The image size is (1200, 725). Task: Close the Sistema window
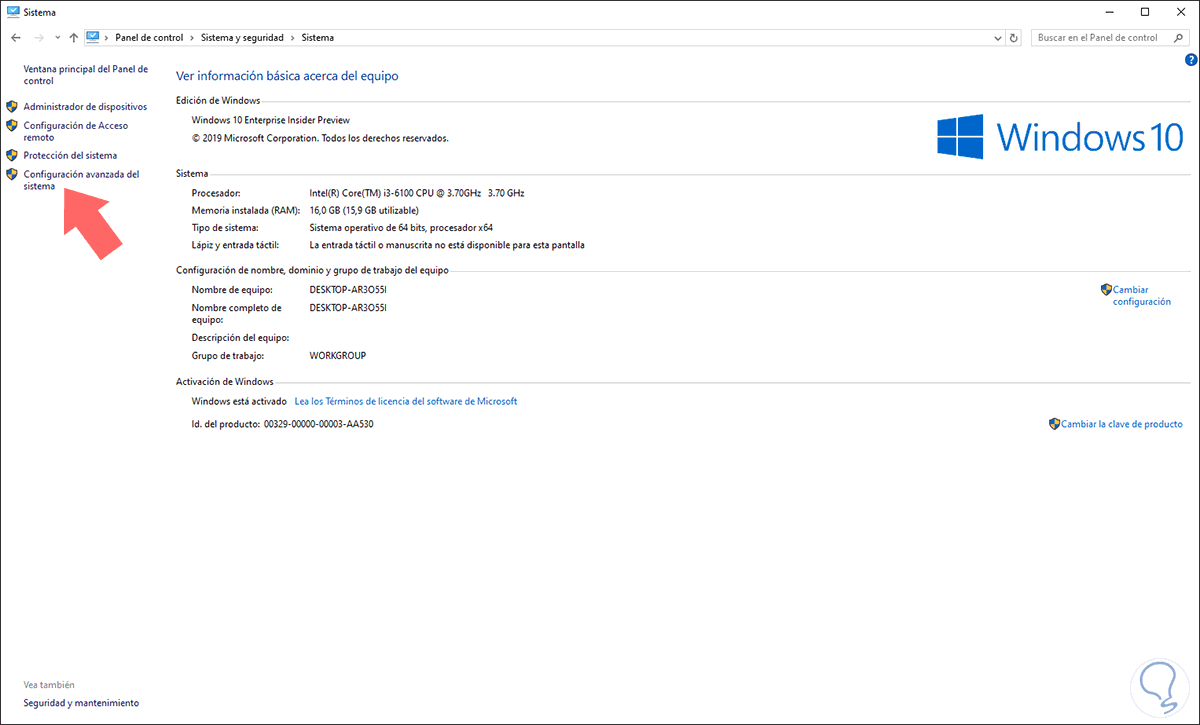(1180, 12)
